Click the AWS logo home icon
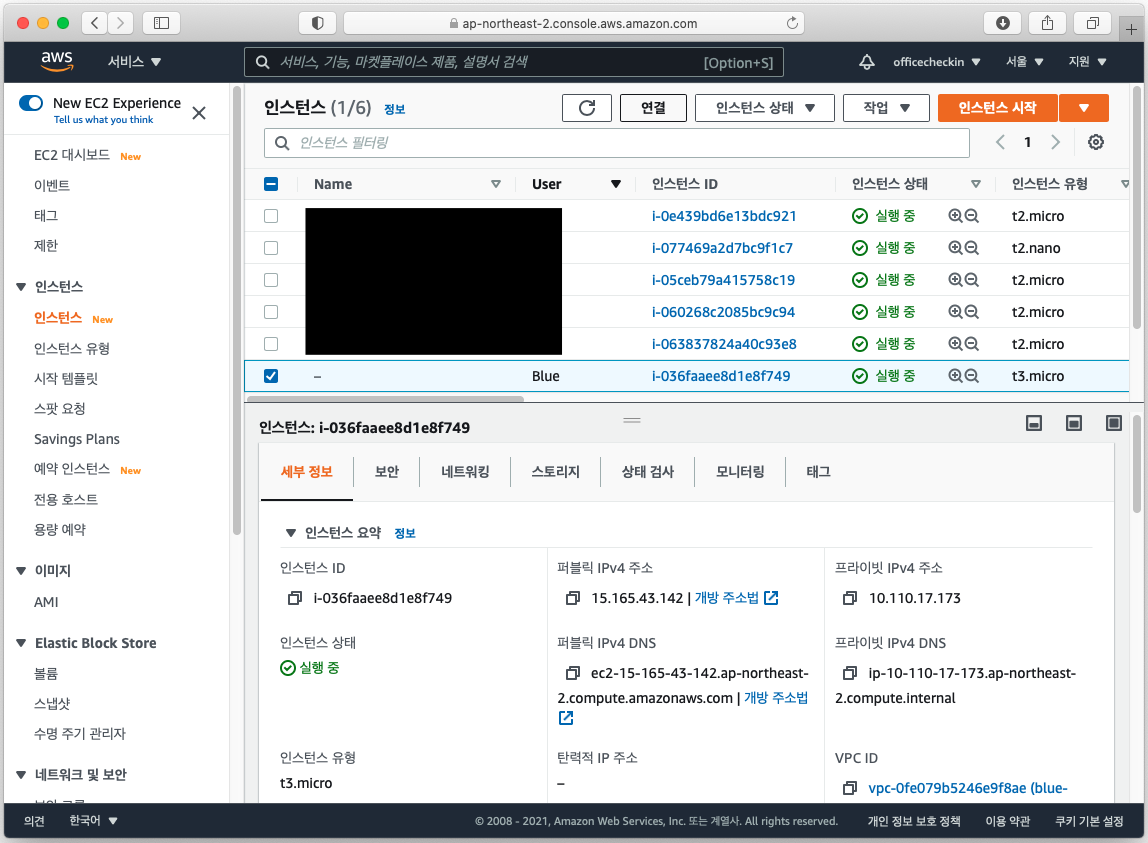 point(56,62)
